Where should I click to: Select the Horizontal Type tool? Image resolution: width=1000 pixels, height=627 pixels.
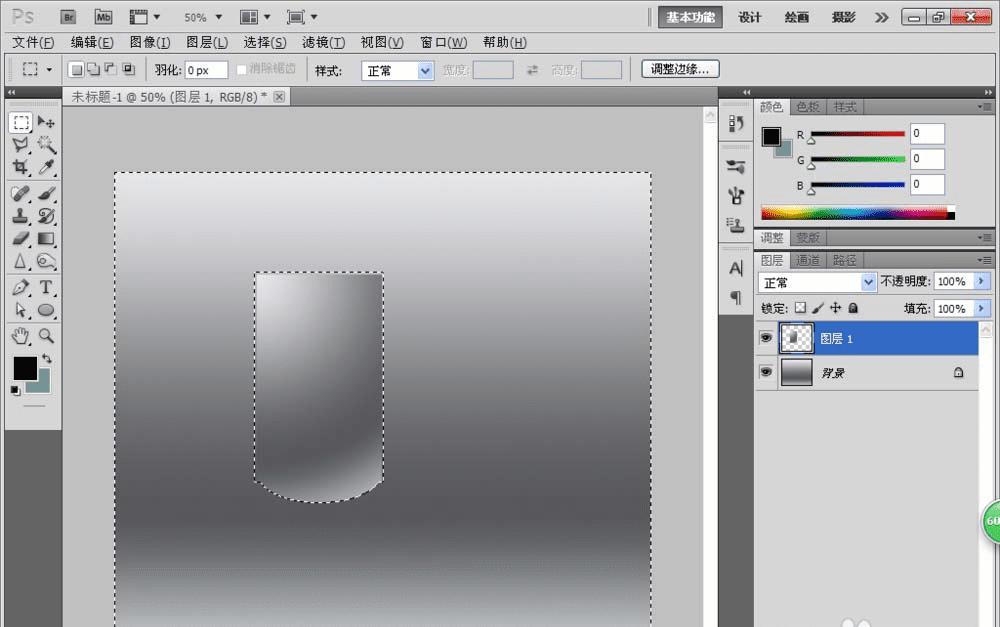tap(46, 288)
